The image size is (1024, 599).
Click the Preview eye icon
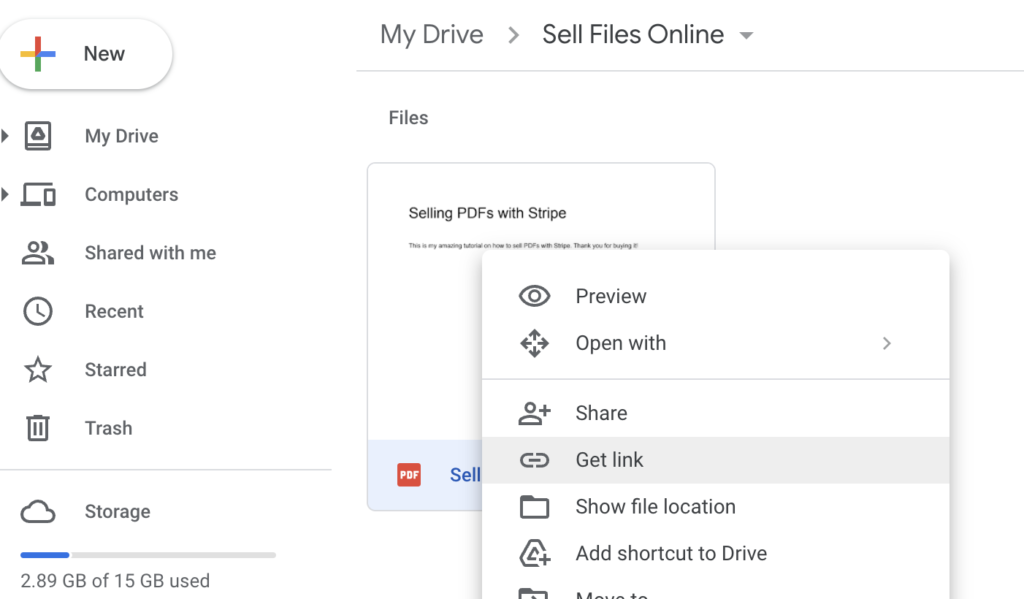534,296
